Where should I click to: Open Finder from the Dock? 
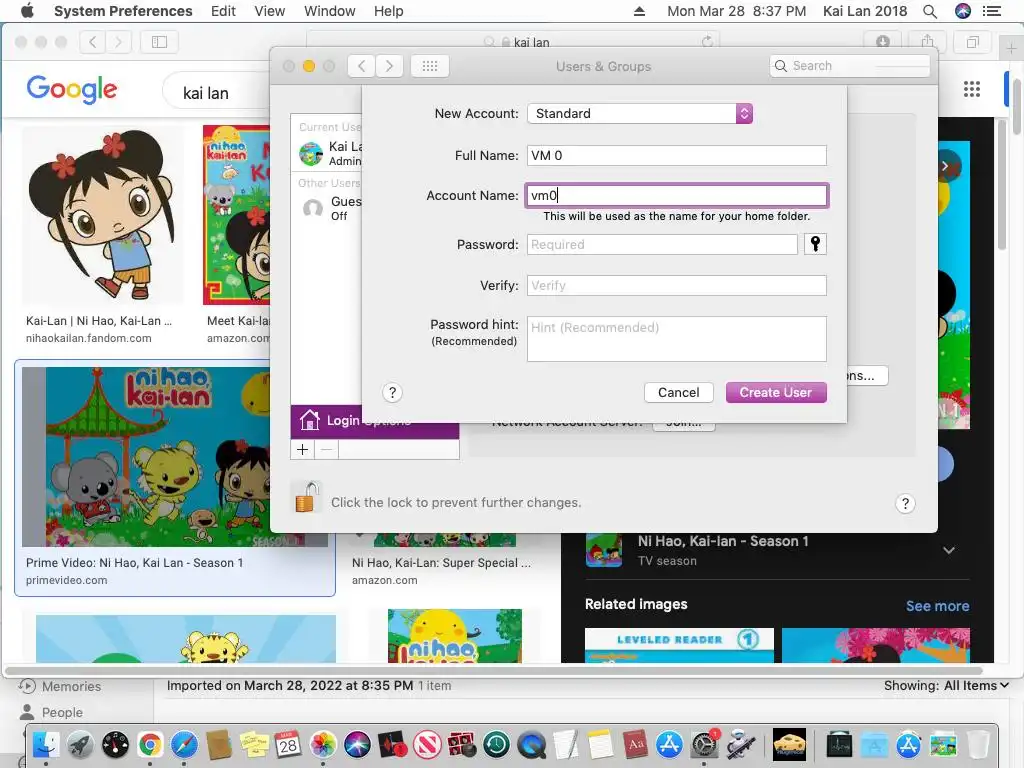46,744
